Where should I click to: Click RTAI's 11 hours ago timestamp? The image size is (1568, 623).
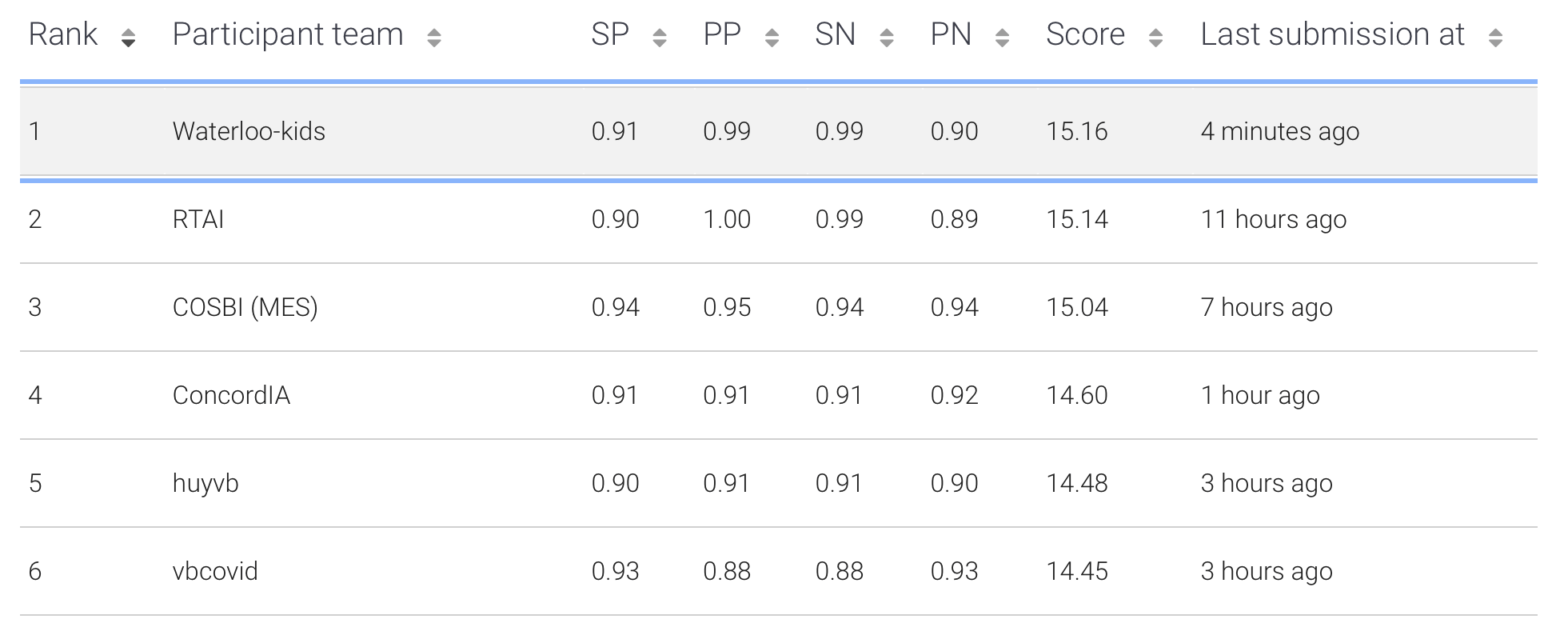coord(1274,219)
